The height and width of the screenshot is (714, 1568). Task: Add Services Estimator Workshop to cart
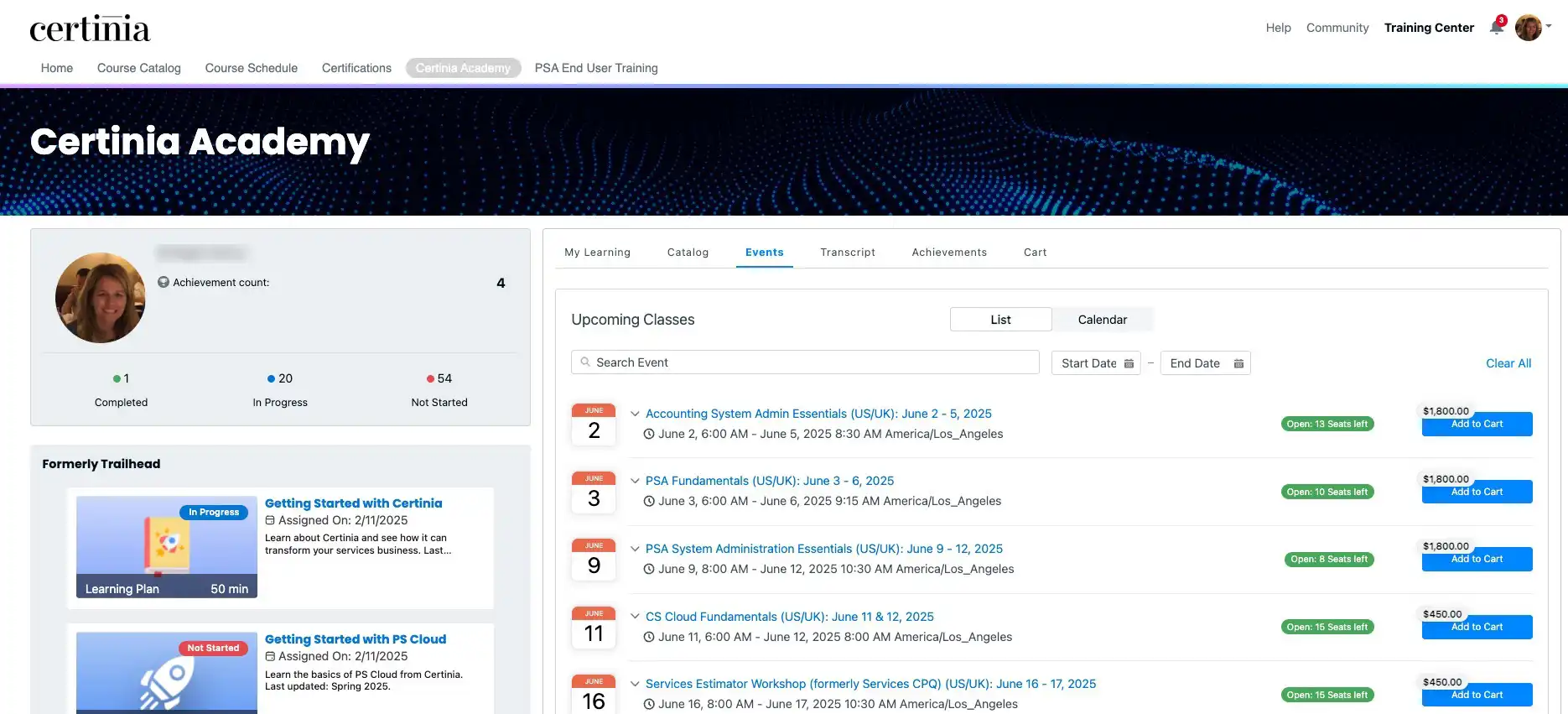pos(1477,695)
